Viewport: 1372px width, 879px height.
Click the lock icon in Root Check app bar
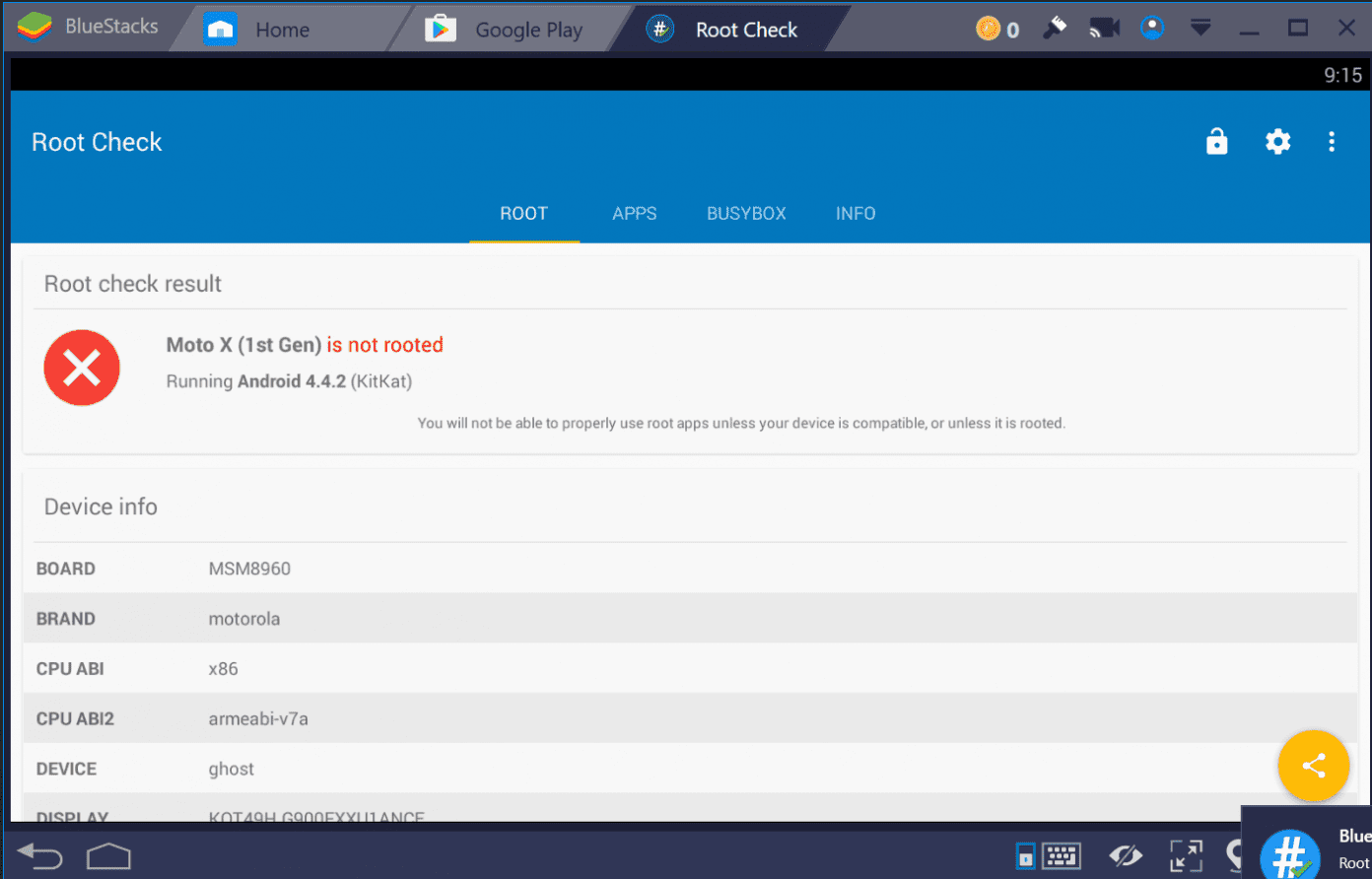point(1216,141)
